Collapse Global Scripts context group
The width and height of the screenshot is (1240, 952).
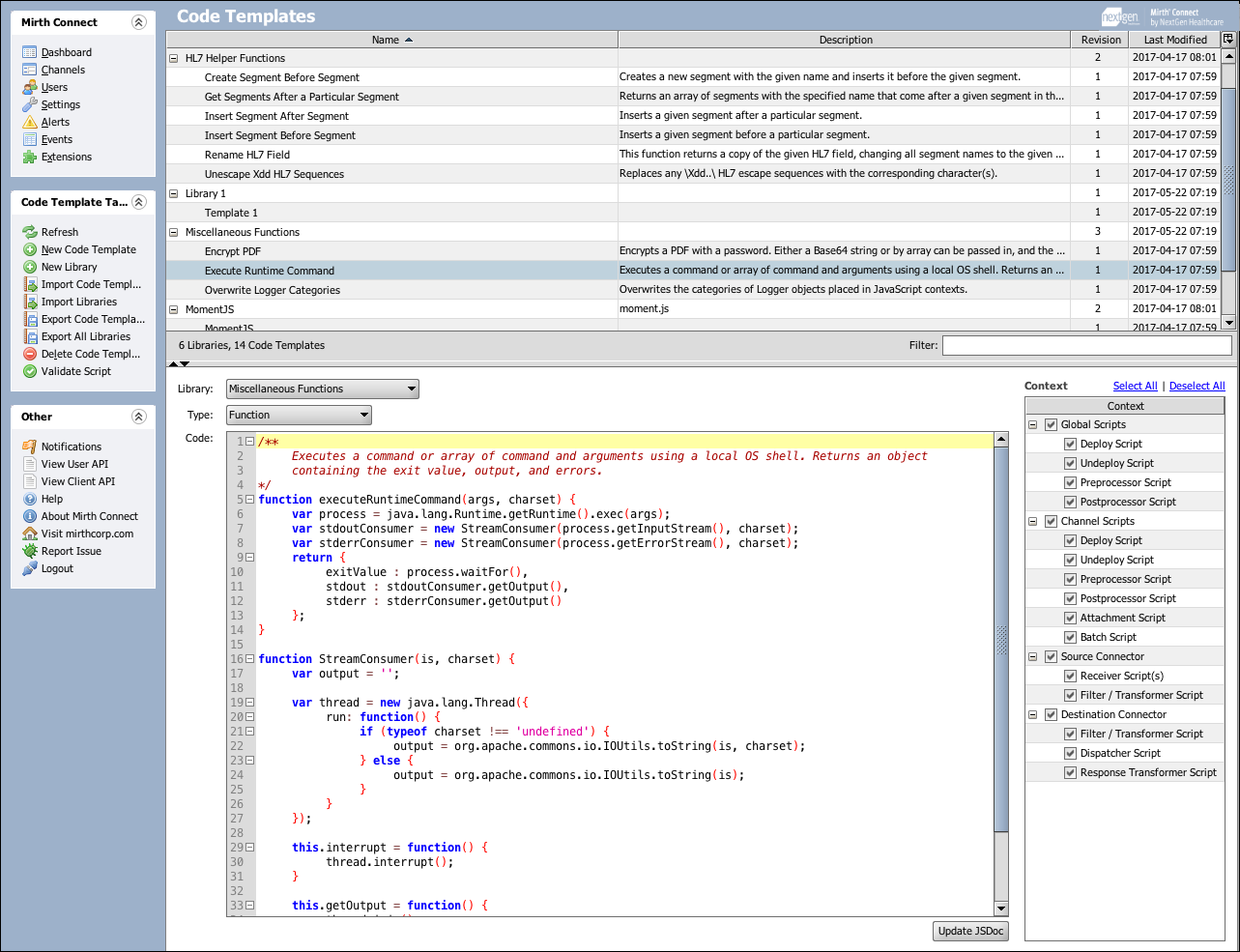click(x=1032, y=424)
